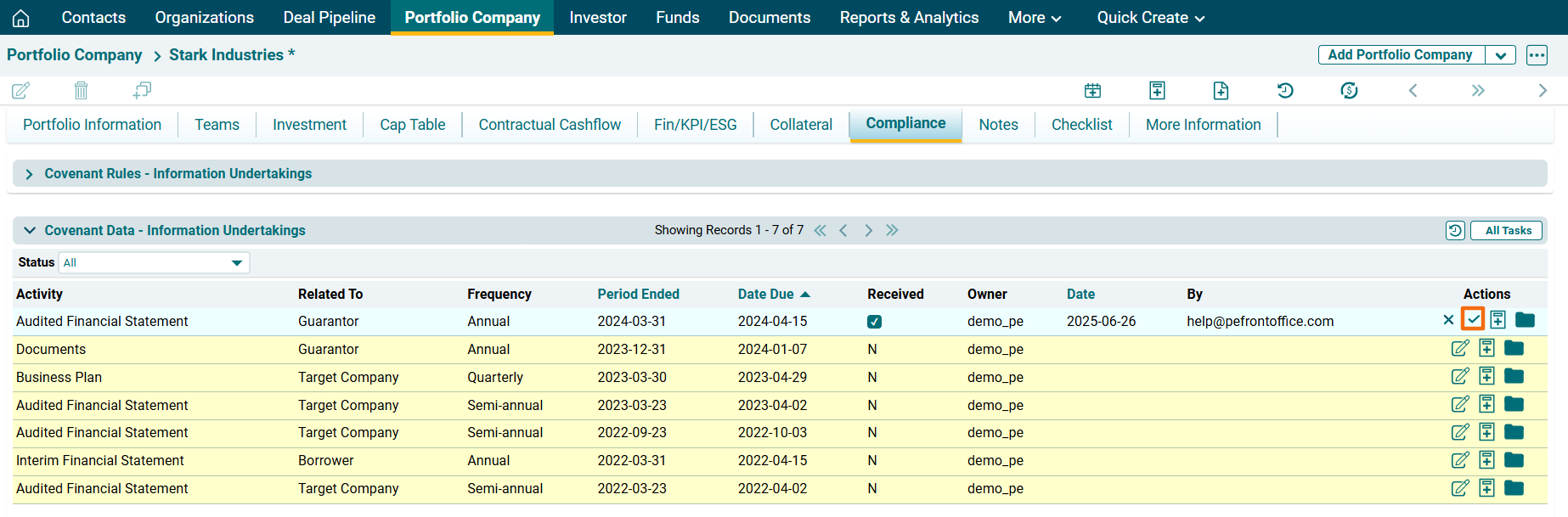Switch to the Cap Table tab
Viewport: 1568px width, 517px height.
[412, 125]
